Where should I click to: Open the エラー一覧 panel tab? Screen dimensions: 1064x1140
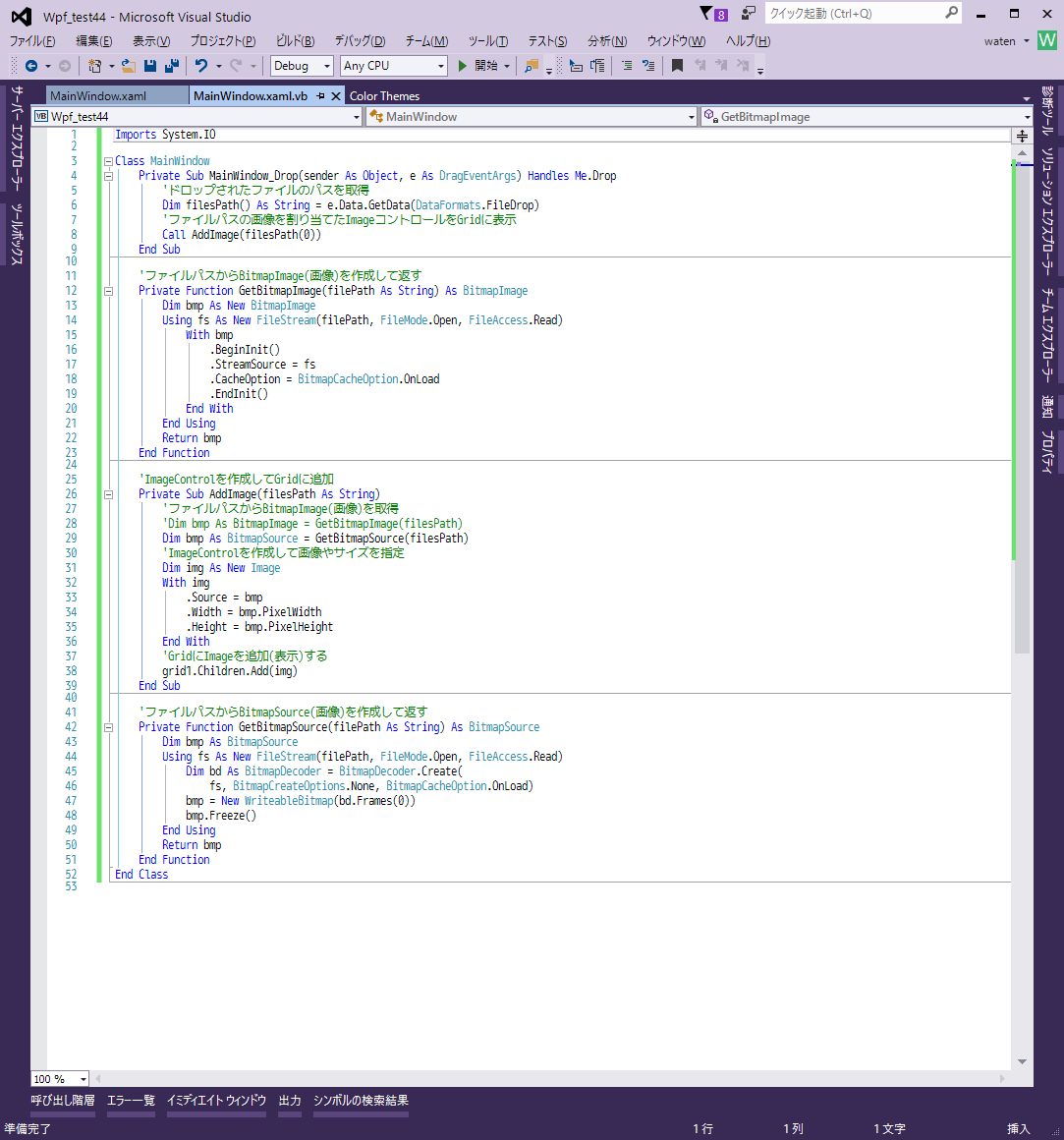(131, 1101)
